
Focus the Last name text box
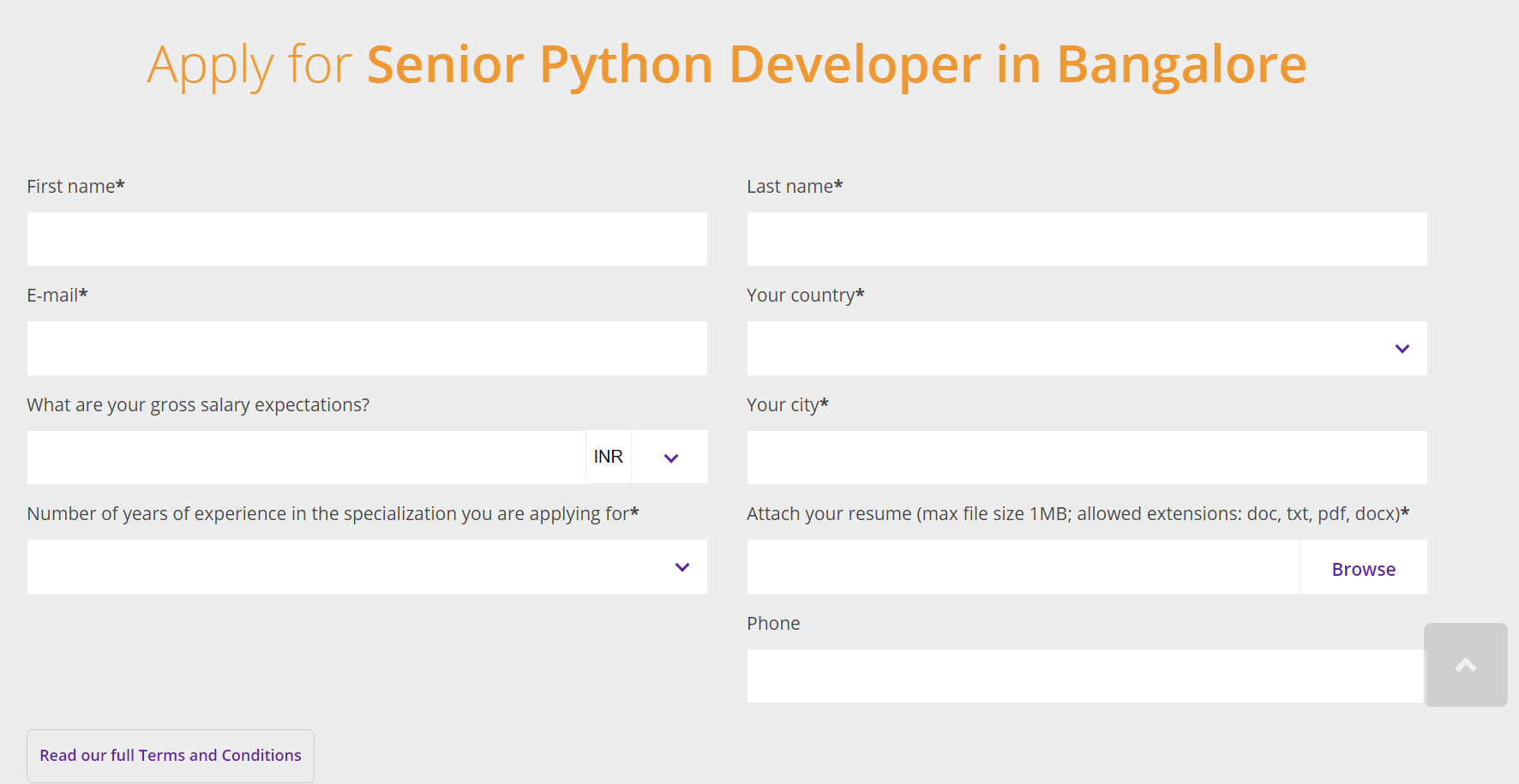(1086, 239)
